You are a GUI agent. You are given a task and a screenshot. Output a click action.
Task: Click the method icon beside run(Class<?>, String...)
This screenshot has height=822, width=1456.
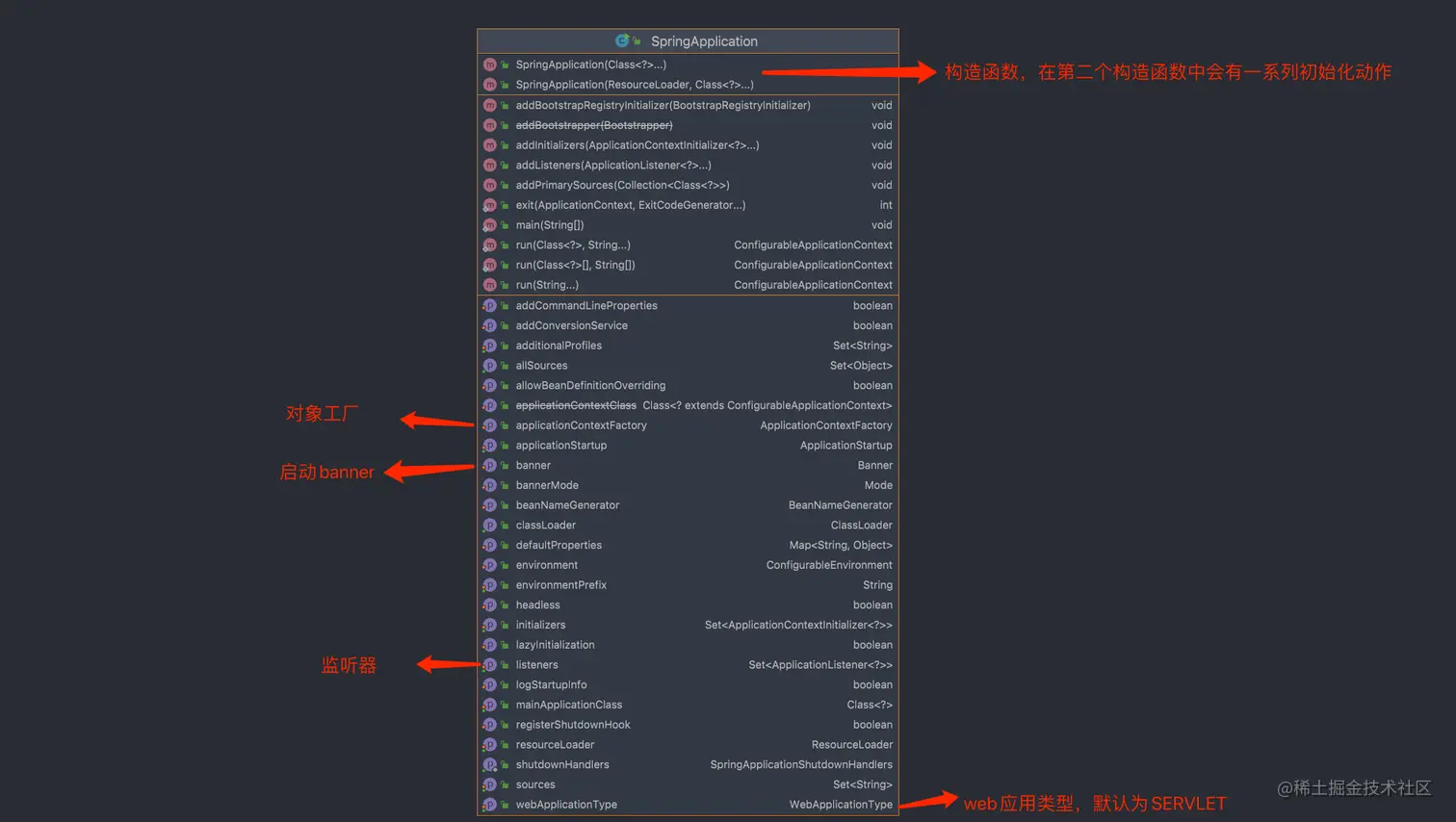click(489, 245)
